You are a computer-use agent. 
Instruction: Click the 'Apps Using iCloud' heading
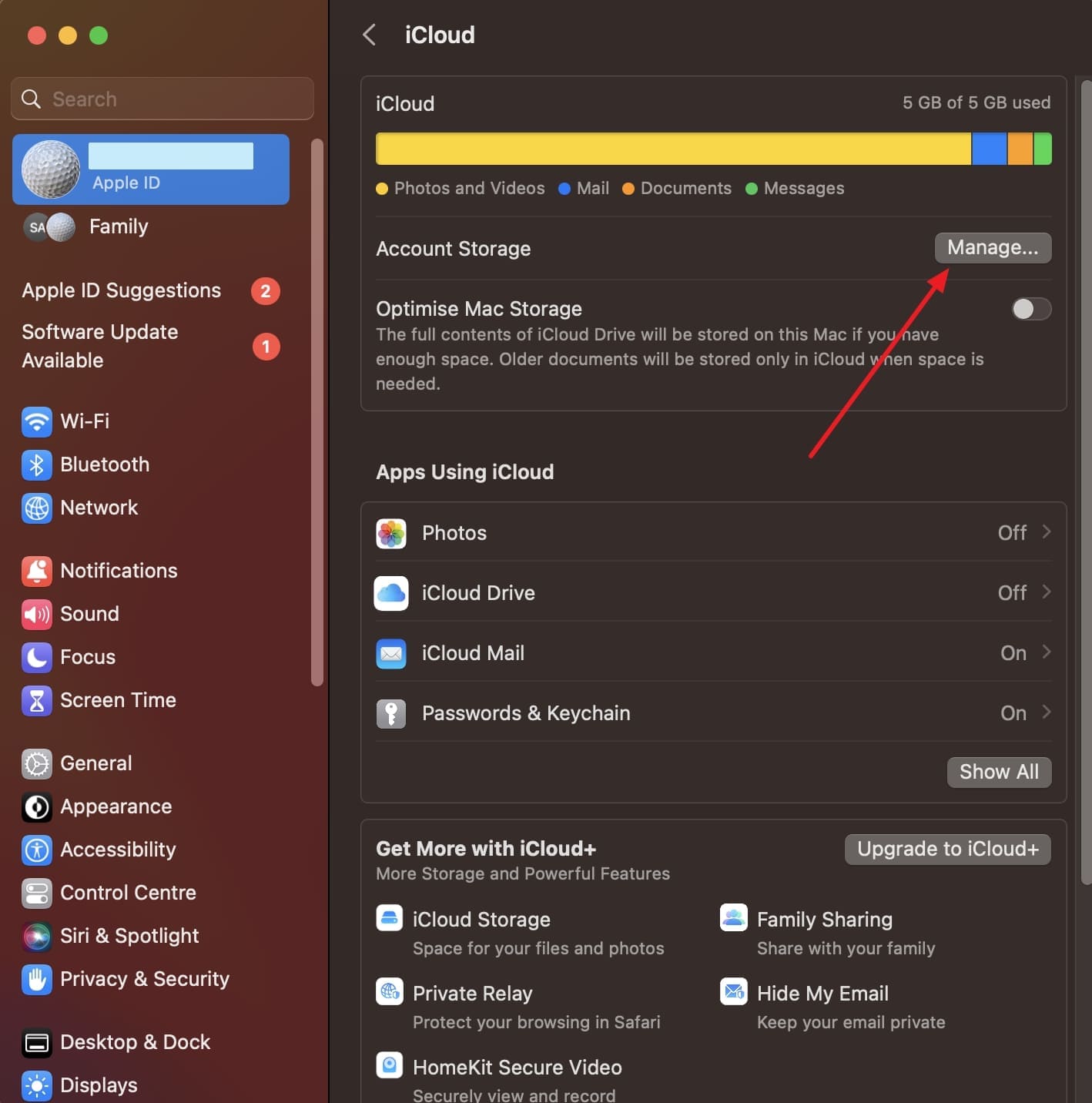[465, 472]
